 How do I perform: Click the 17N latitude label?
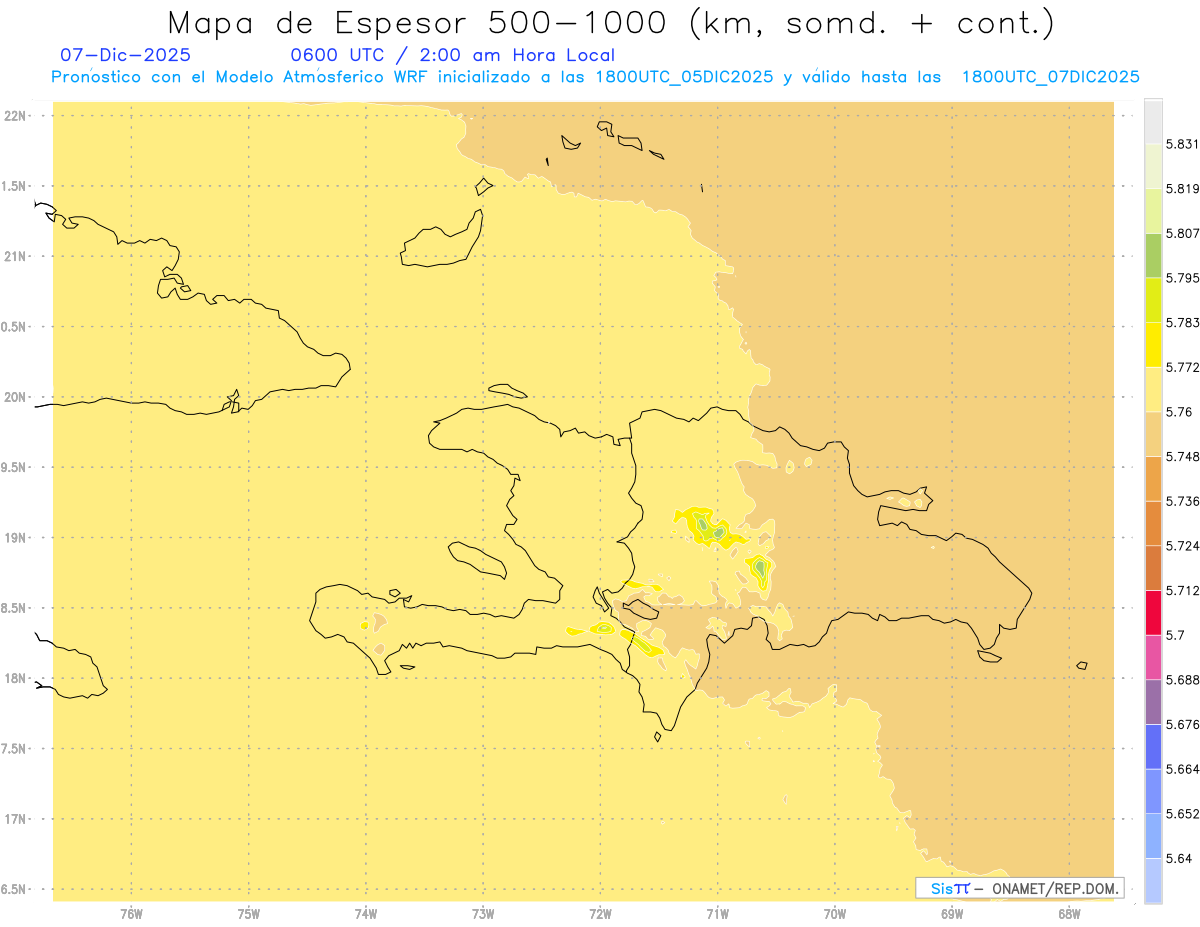click(15, 819)
